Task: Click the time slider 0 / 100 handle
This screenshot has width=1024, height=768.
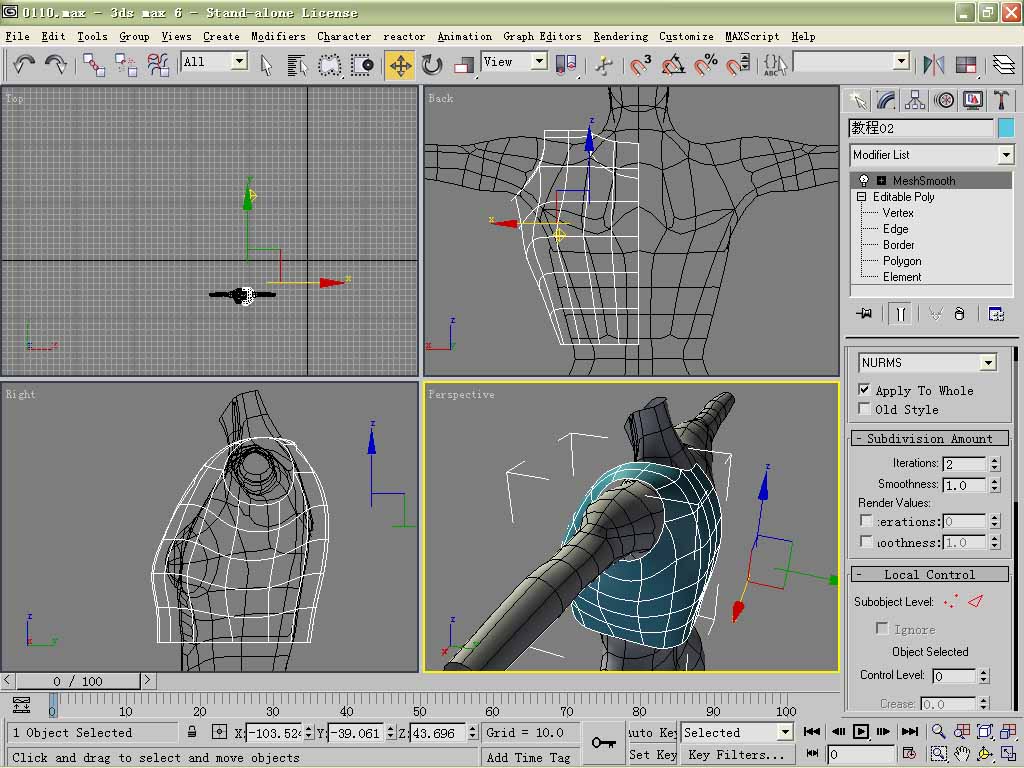Action: (78, 681)
